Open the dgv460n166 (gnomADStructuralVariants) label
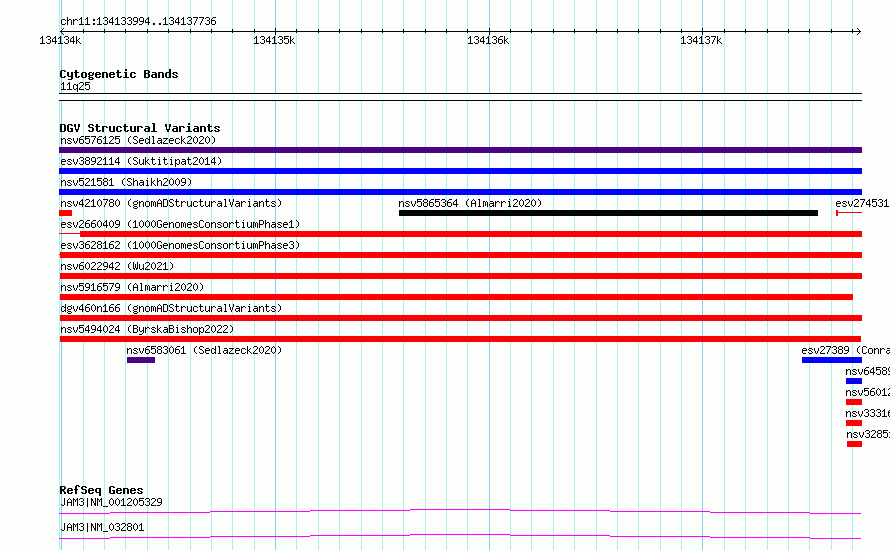Screen dimensions: 890x550 pyautogui.click(x=171, y=308)
